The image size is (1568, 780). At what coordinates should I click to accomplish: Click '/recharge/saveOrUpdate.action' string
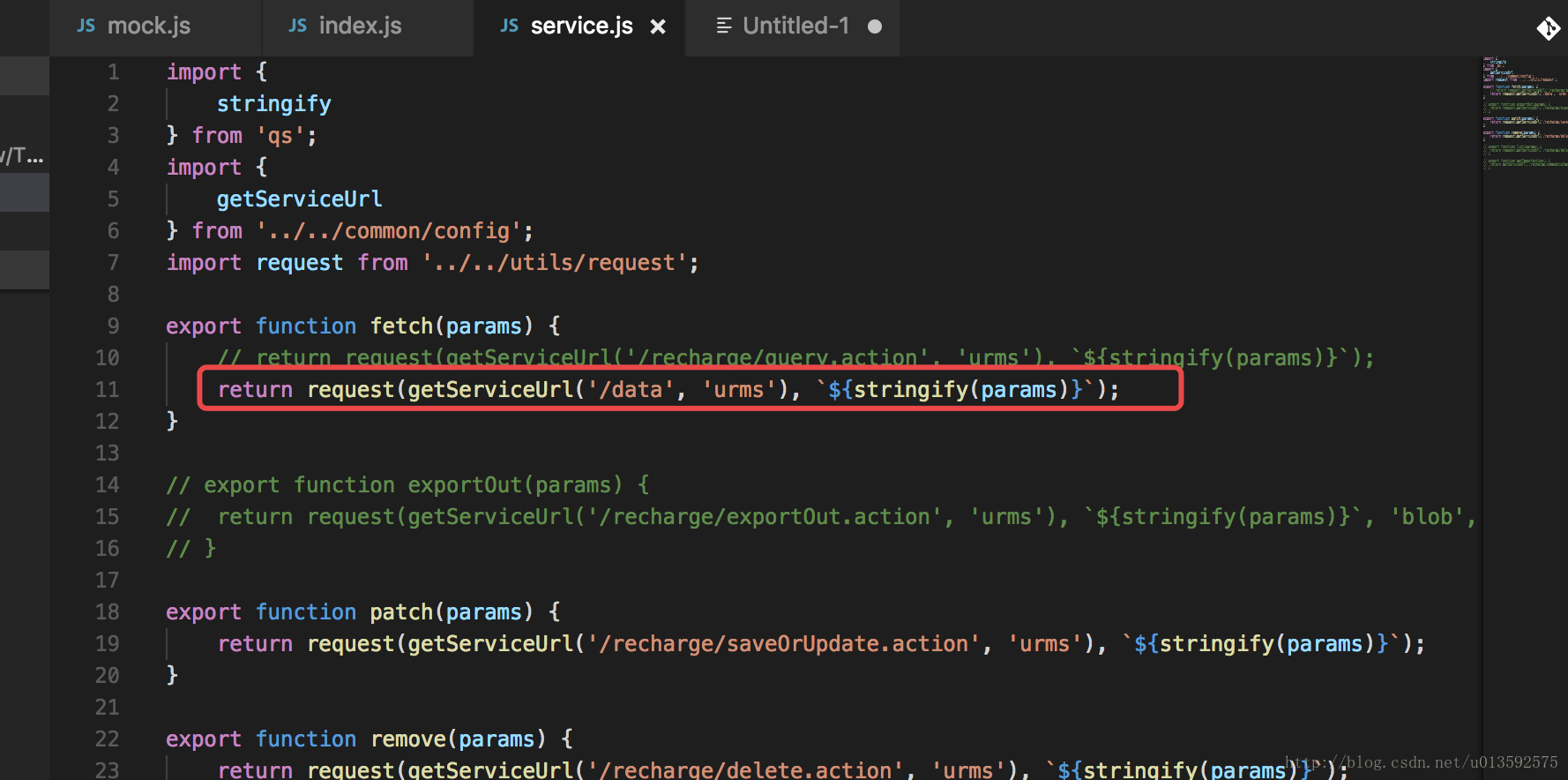pyautogui.click(x=784, y=644)
